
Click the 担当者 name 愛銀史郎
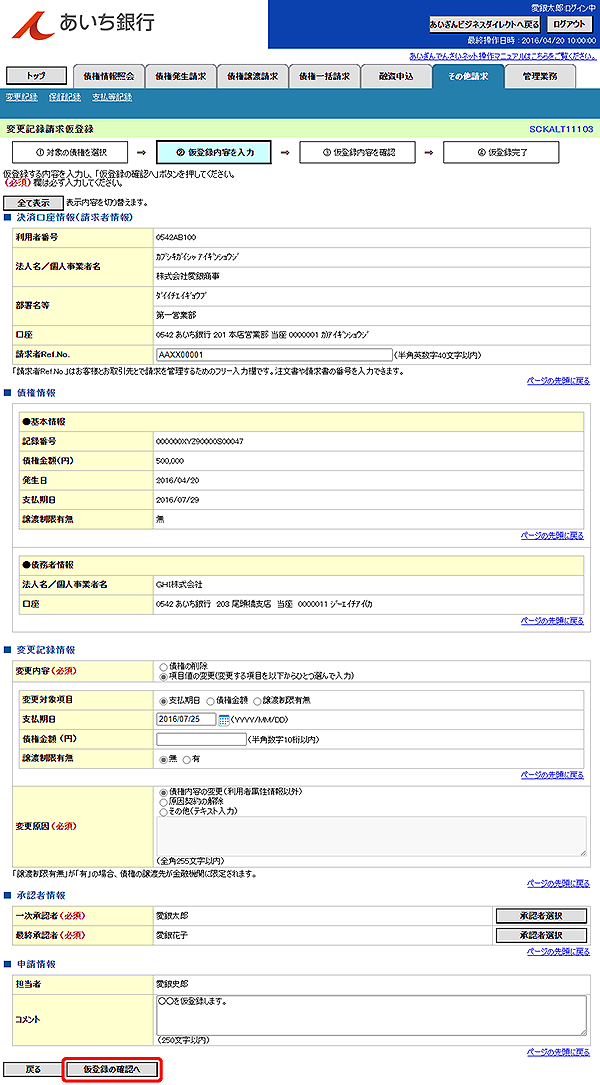(173, 983)
